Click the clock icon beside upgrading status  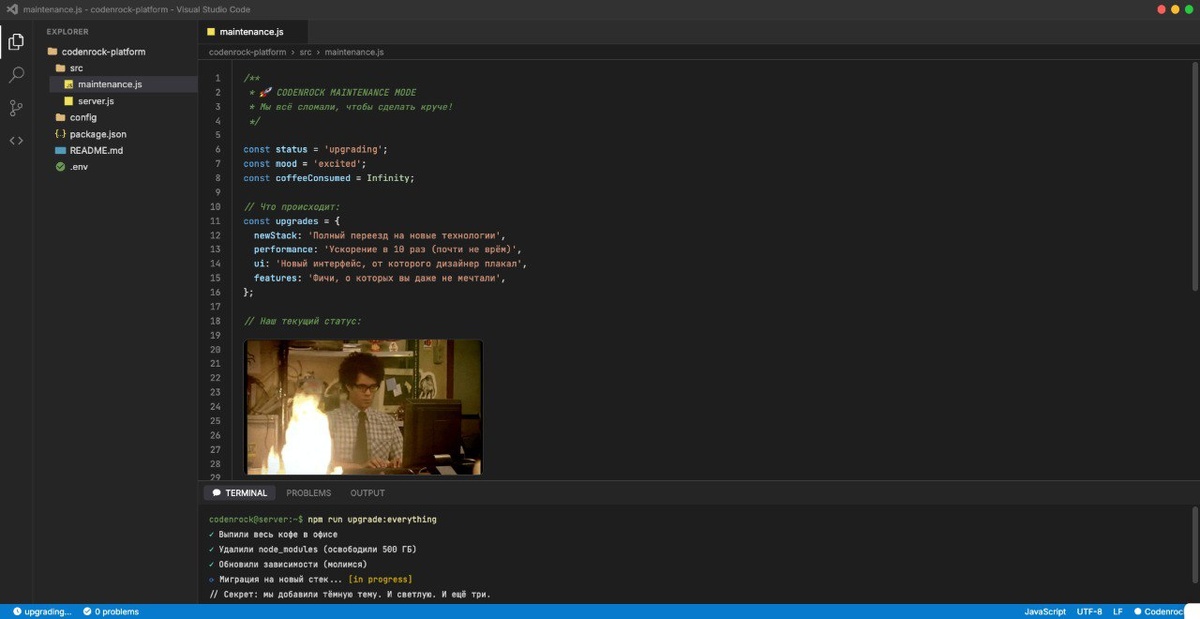point(17,611)
